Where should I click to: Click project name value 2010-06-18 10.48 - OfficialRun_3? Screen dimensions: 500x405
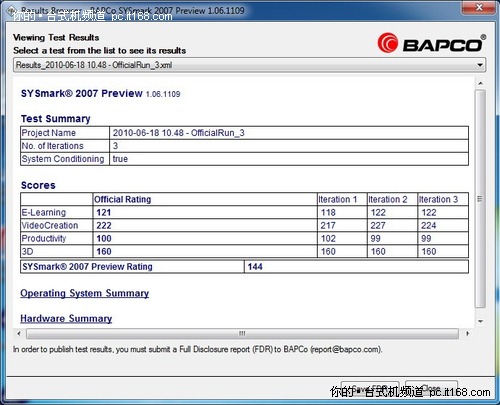click(x=178, y=133)
